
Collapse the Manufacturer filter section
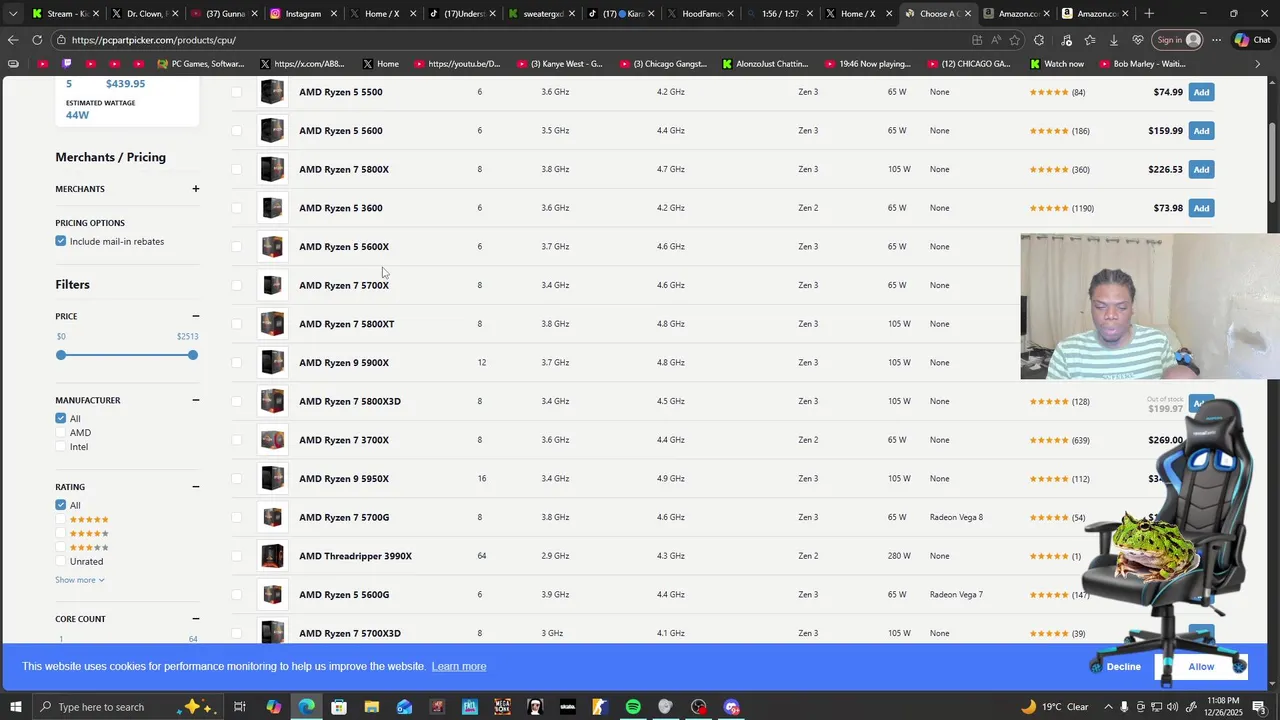click(x=195, y=400)
